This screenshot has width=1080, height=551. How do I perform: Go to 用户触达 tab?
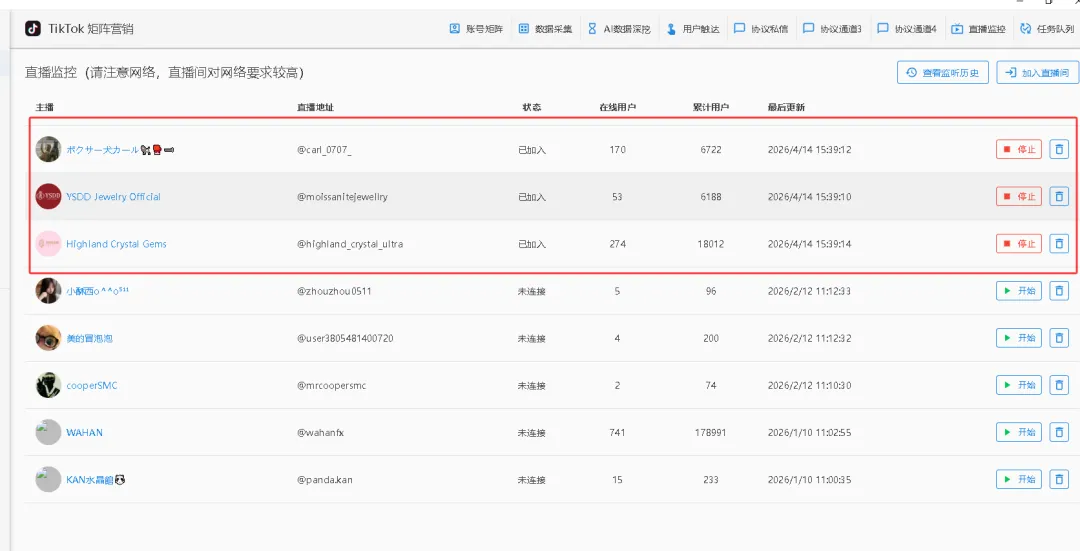(x=693, y=29)
